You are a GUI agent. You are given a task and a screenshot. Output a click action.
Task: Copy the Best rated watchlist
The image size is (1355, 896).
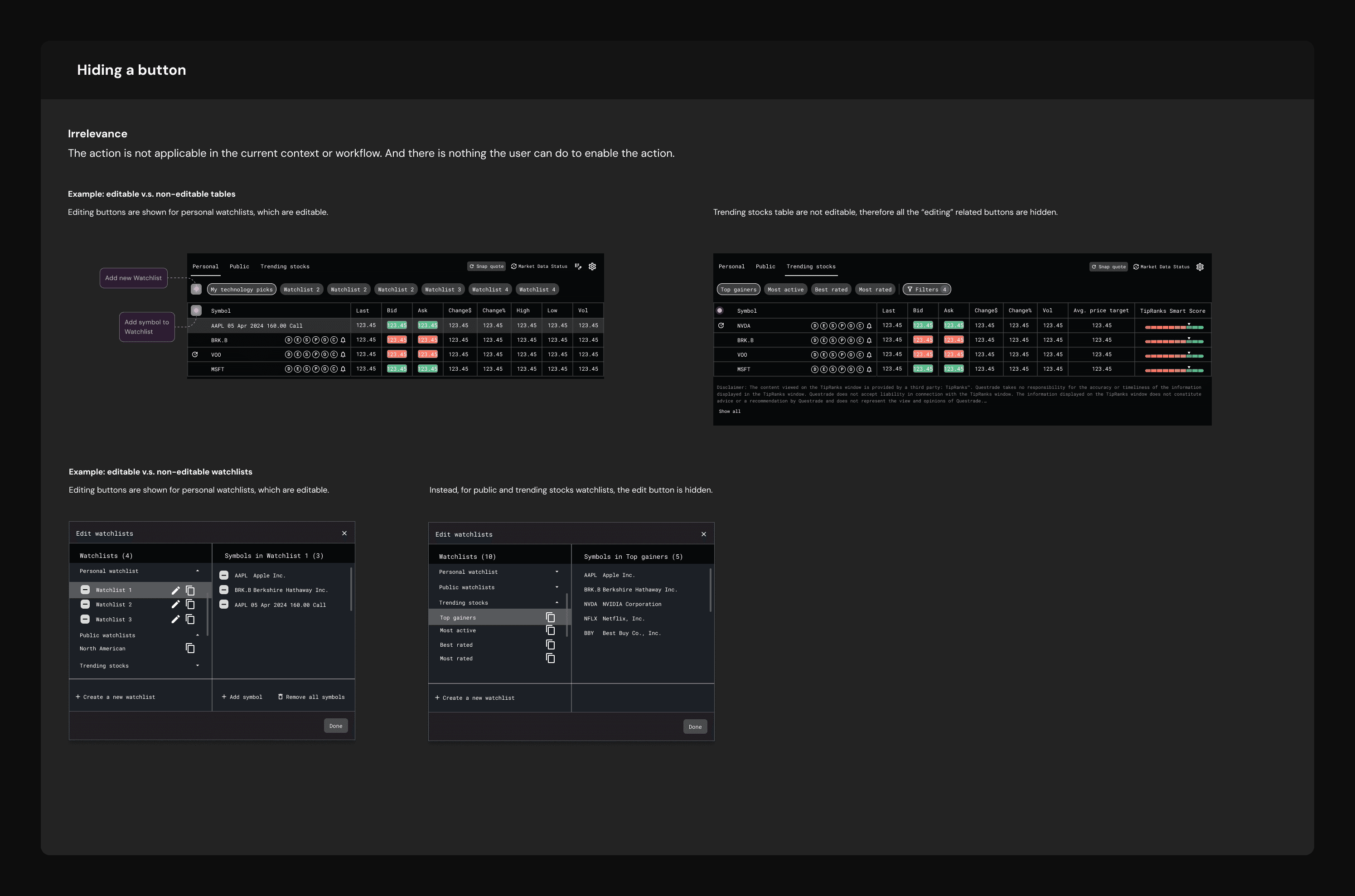(550, 644)
